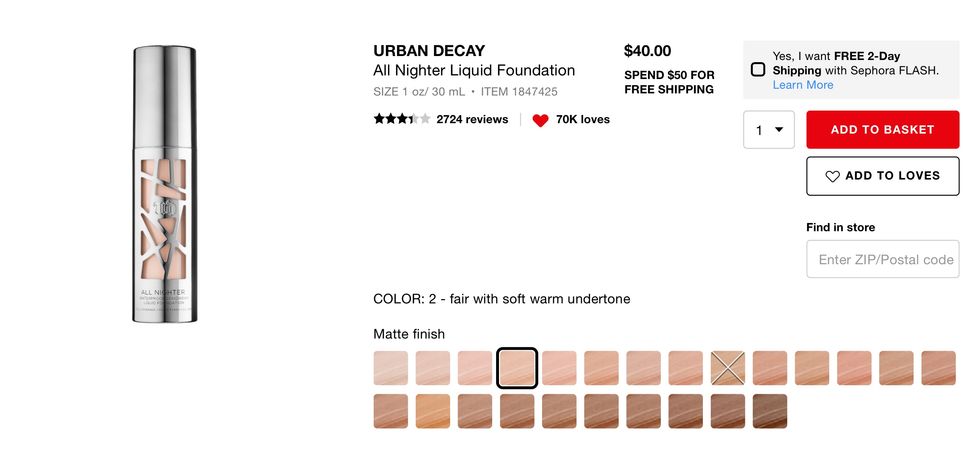Select the crossed-out unavailable shade swatch
This screenshot has height=461, width=980.
click(727, 368)
